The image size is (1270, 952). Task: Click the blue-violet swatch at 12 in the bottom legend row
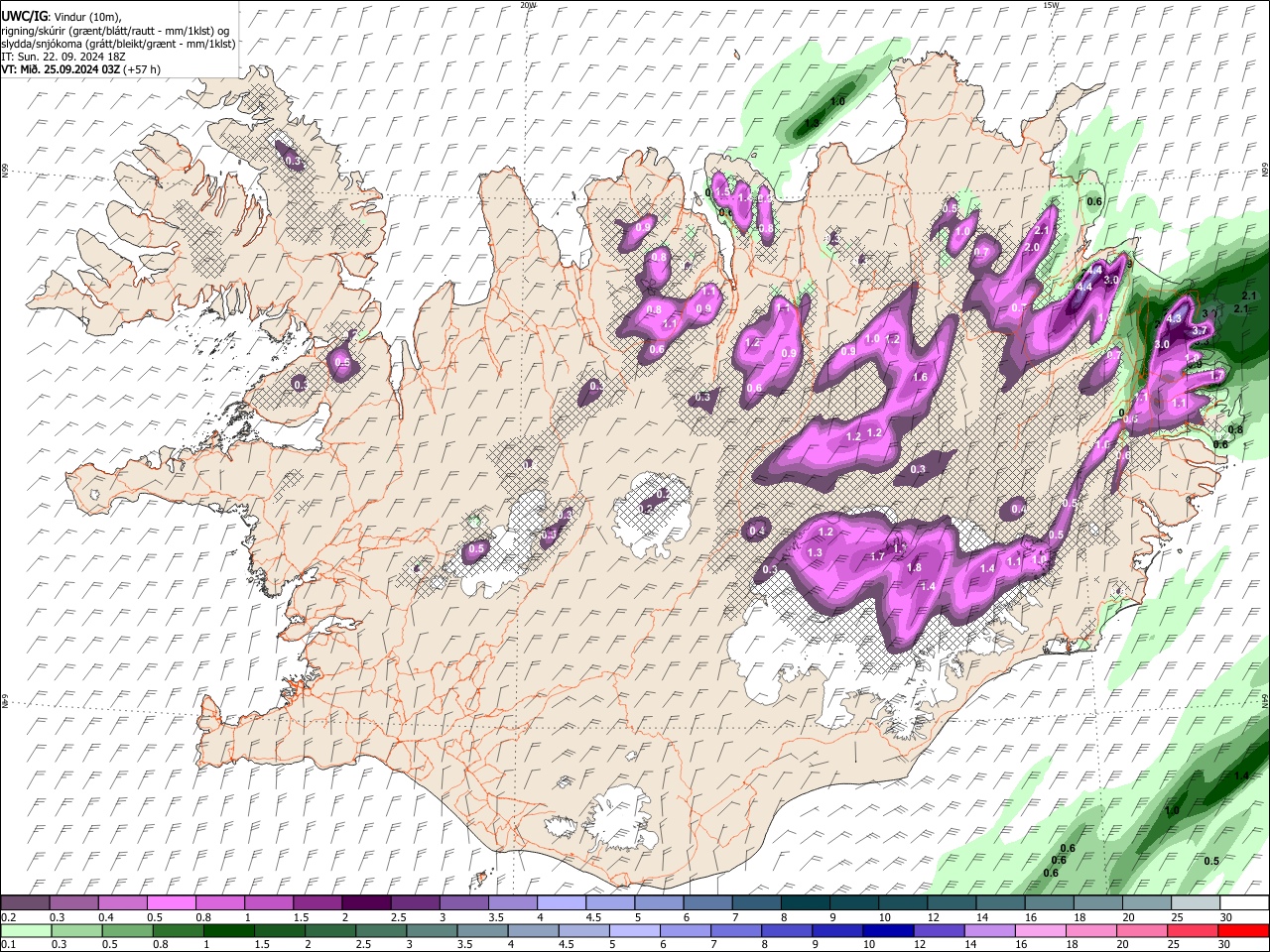(940, 930)
